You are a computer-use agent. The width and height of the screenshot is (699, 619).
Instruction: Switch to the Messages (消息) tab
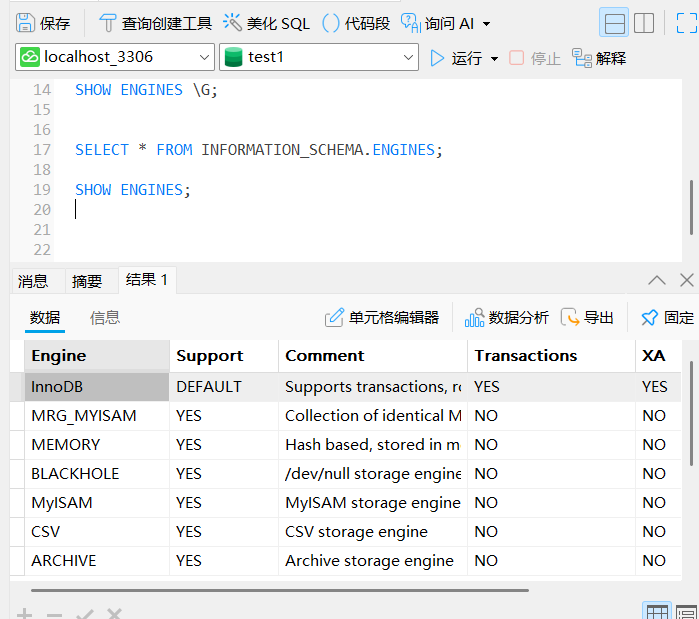[x=33, y=281]
